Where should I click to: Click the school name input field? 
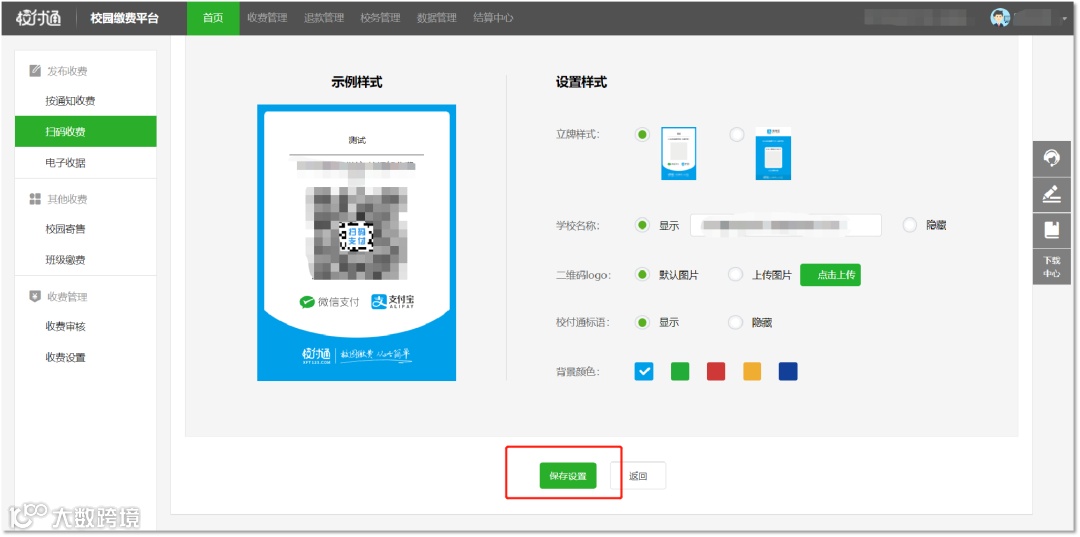[x=786, y=225]
